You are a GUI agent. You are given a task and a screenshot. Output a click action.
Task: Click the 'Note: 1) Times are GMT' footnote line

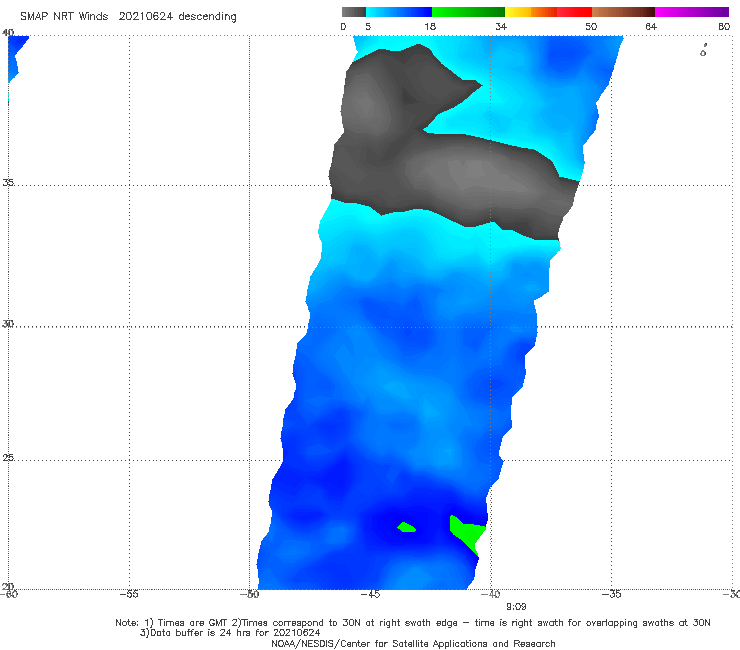[412, 623]
